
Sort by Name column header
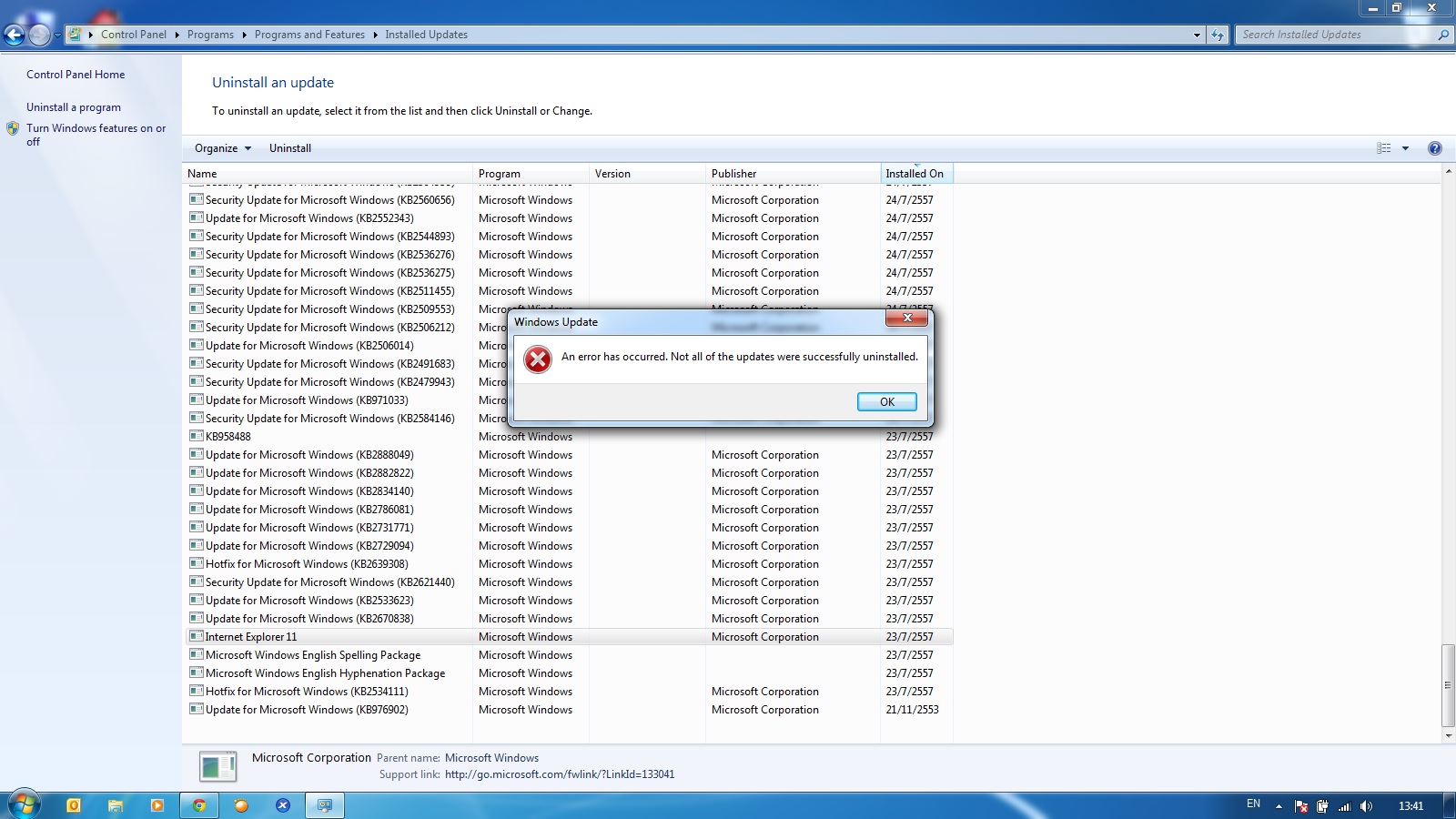(x=328, y=174)
